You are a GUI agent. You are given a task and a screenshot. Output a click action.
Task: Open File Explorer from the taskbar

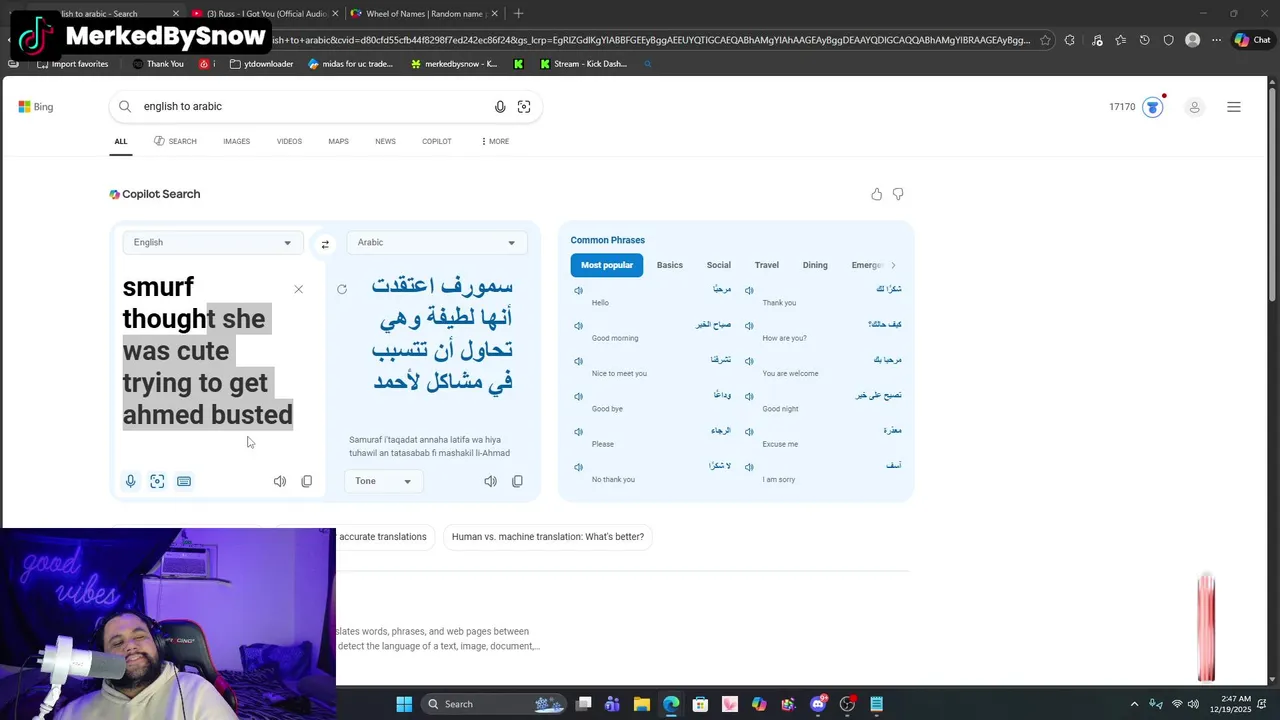tap(642, 704)
